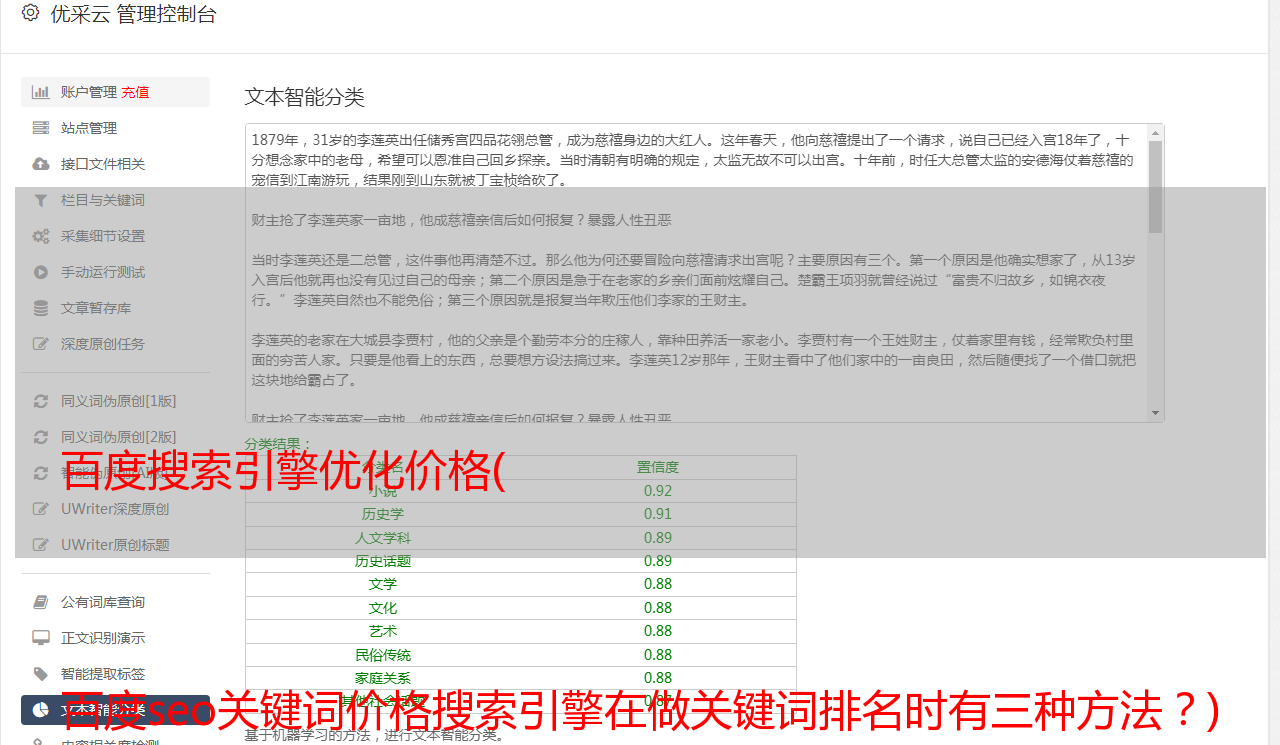
Task: Click the text area scrollbar down arrow
Action: click(x=1156, y=413)
